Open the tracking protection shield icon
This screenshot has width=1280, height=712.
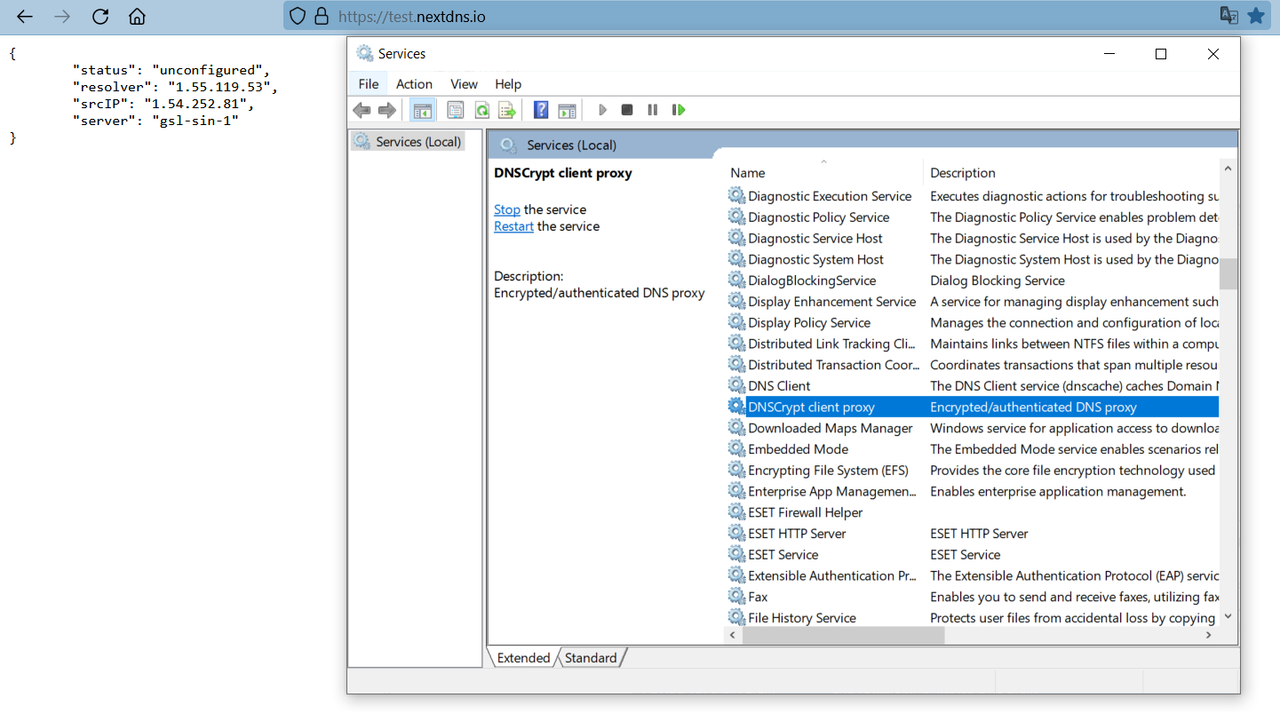point(298,17)
